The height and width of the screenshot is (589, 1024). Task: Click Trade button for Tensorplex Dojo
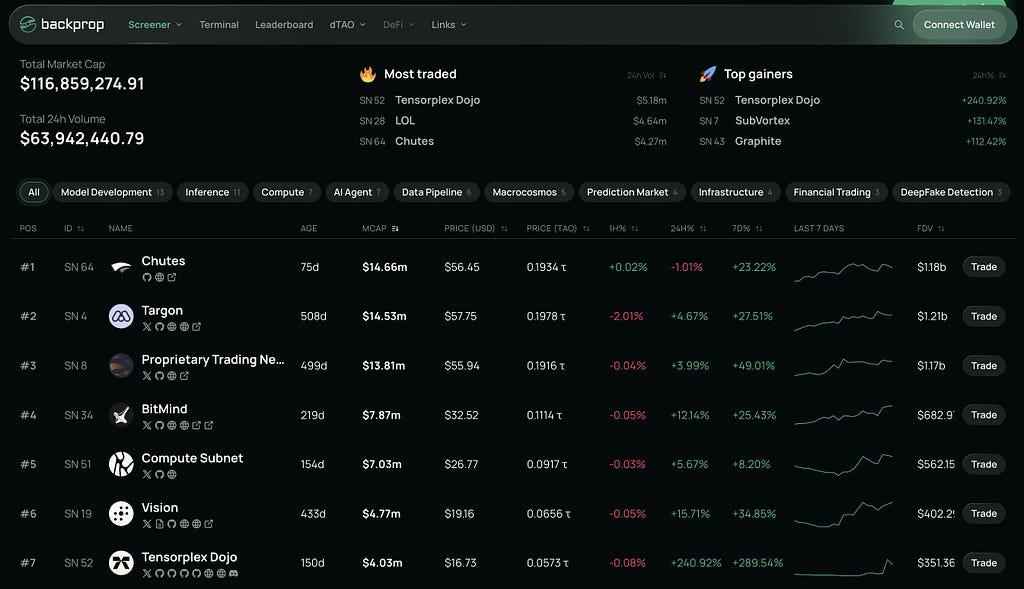[984, 563]
